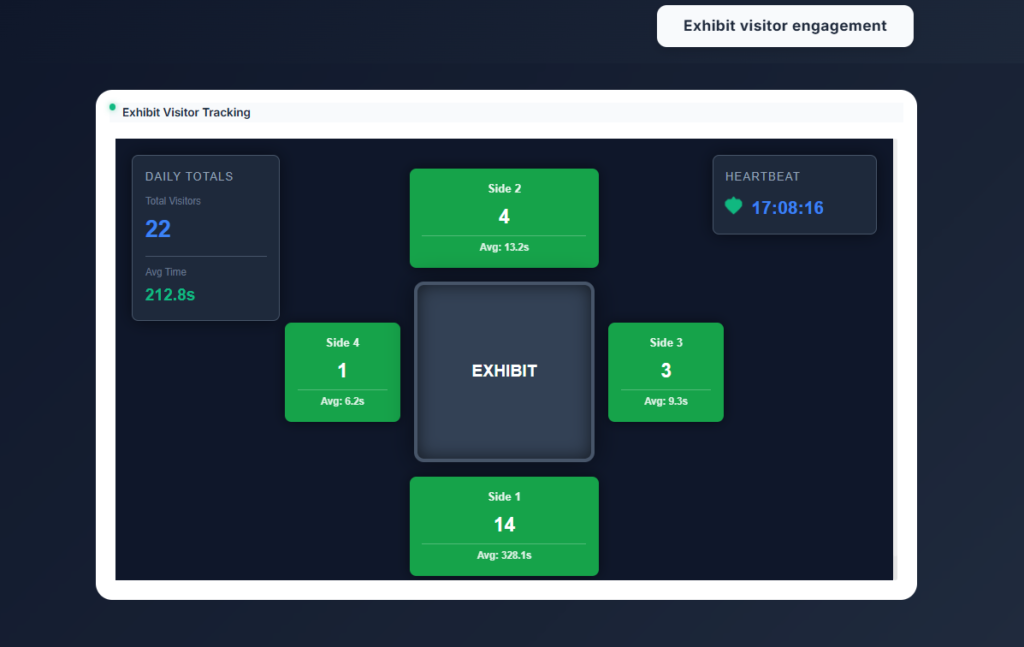
Task: Click the Avg: 13.2s label
Action: (x=504, y=247)
